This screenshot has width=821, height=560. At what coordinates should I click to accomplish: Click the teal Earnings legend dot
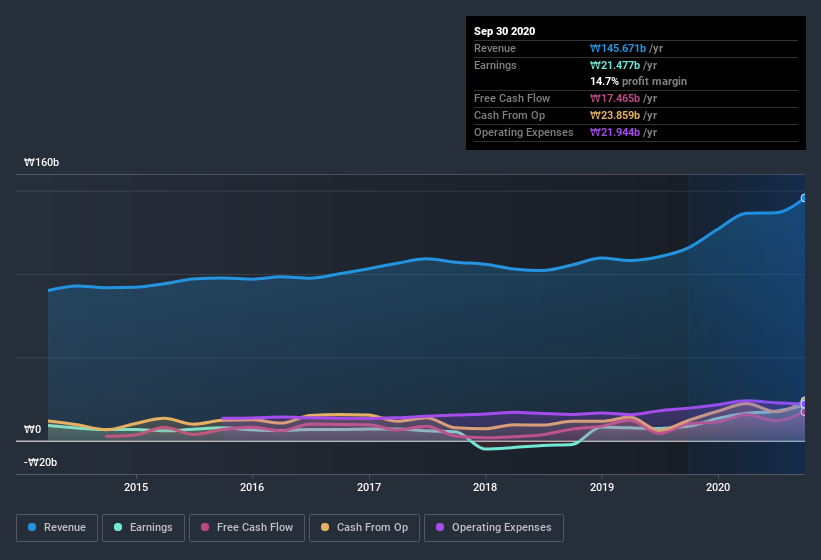(x=119, y=527)
